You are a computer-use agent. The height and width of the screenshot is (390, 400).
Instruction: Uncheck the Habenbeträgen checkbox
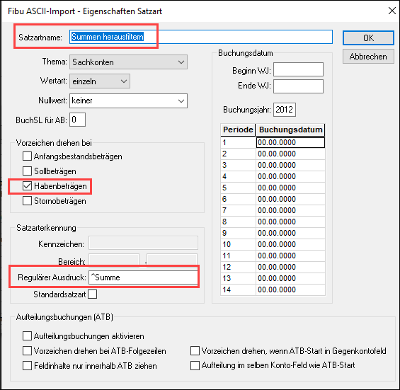pyautogui.click(x=27, y=186)
